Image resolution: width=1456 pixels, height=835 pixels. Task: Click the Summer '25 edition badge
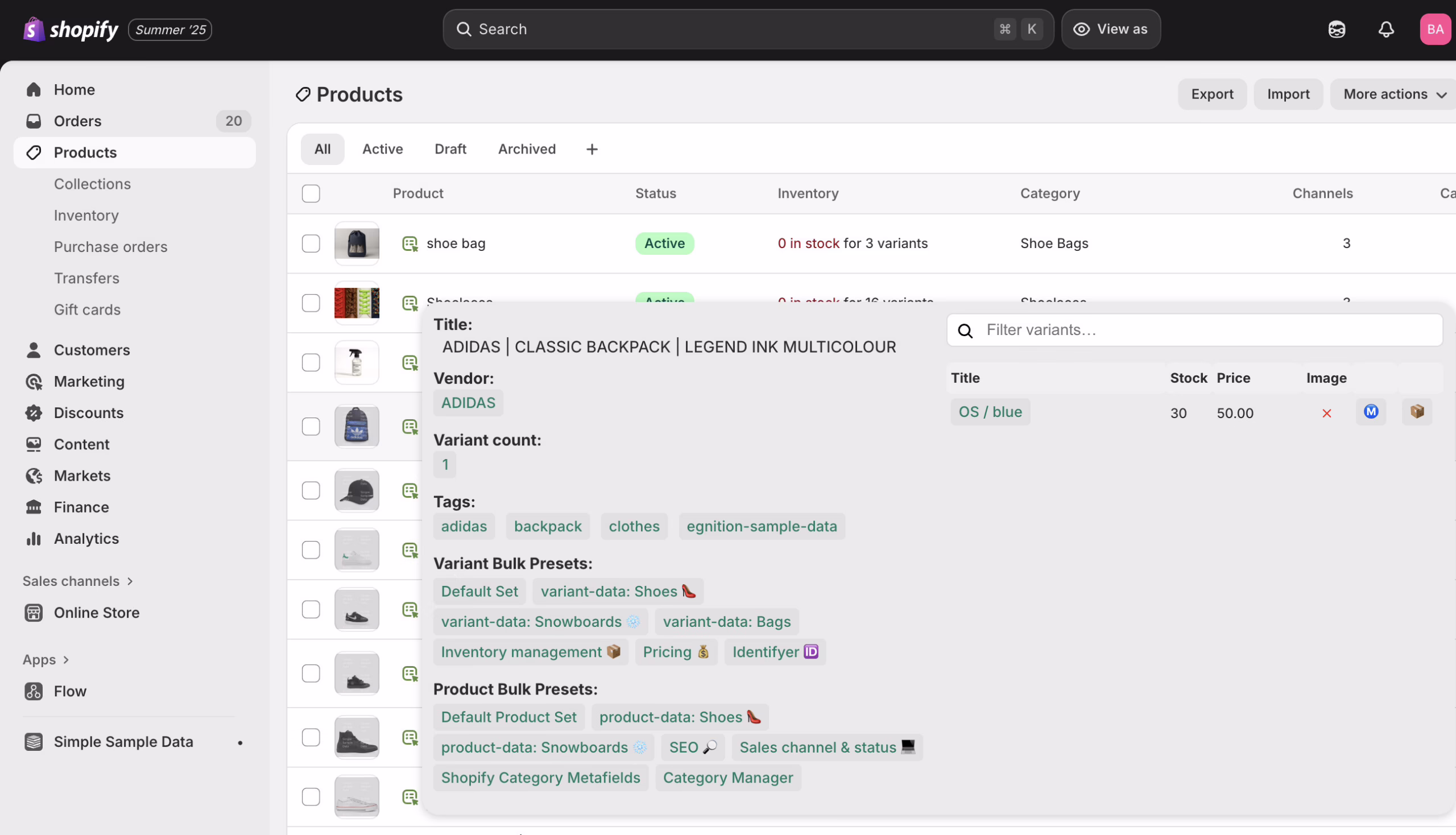point(169,30)
